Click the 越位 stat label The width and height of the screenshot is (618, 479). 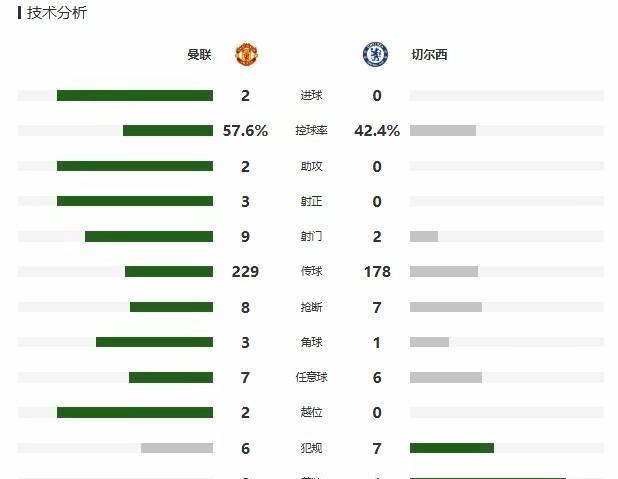pyautogui.click(x=311, y=412)
